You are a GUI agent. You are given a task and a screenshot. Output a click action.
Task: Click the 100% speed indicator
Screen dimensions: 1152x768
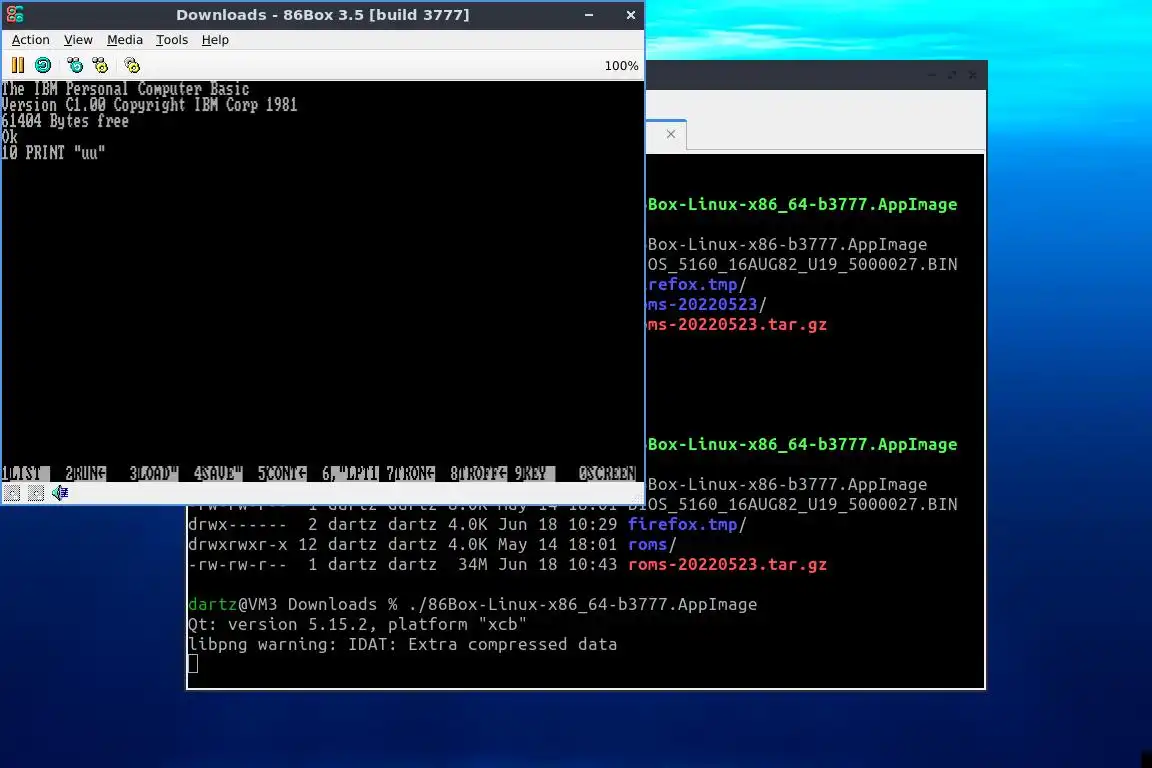click(x=621, y=65)
